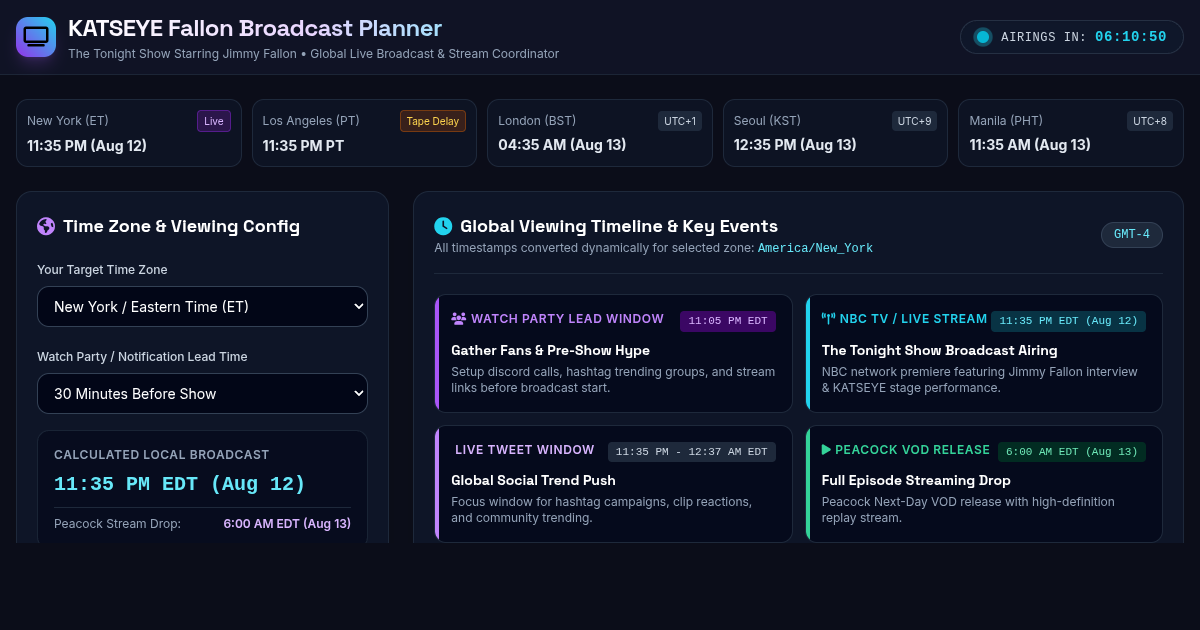The image size is (1200, 630).
Task: Click the 11:35 PM PT Los Angeles time
Action: [303, 145]
